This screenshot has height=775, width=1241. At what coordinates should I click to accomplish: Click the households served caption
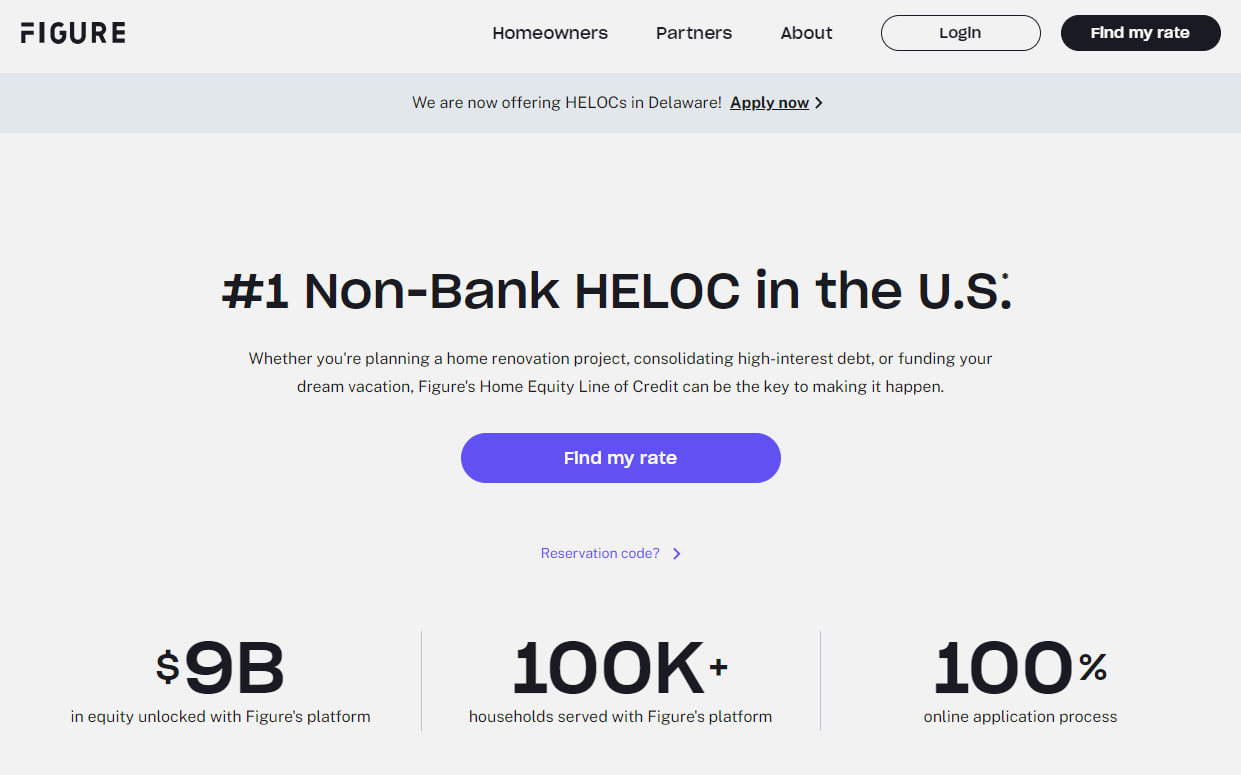[620, 717]
